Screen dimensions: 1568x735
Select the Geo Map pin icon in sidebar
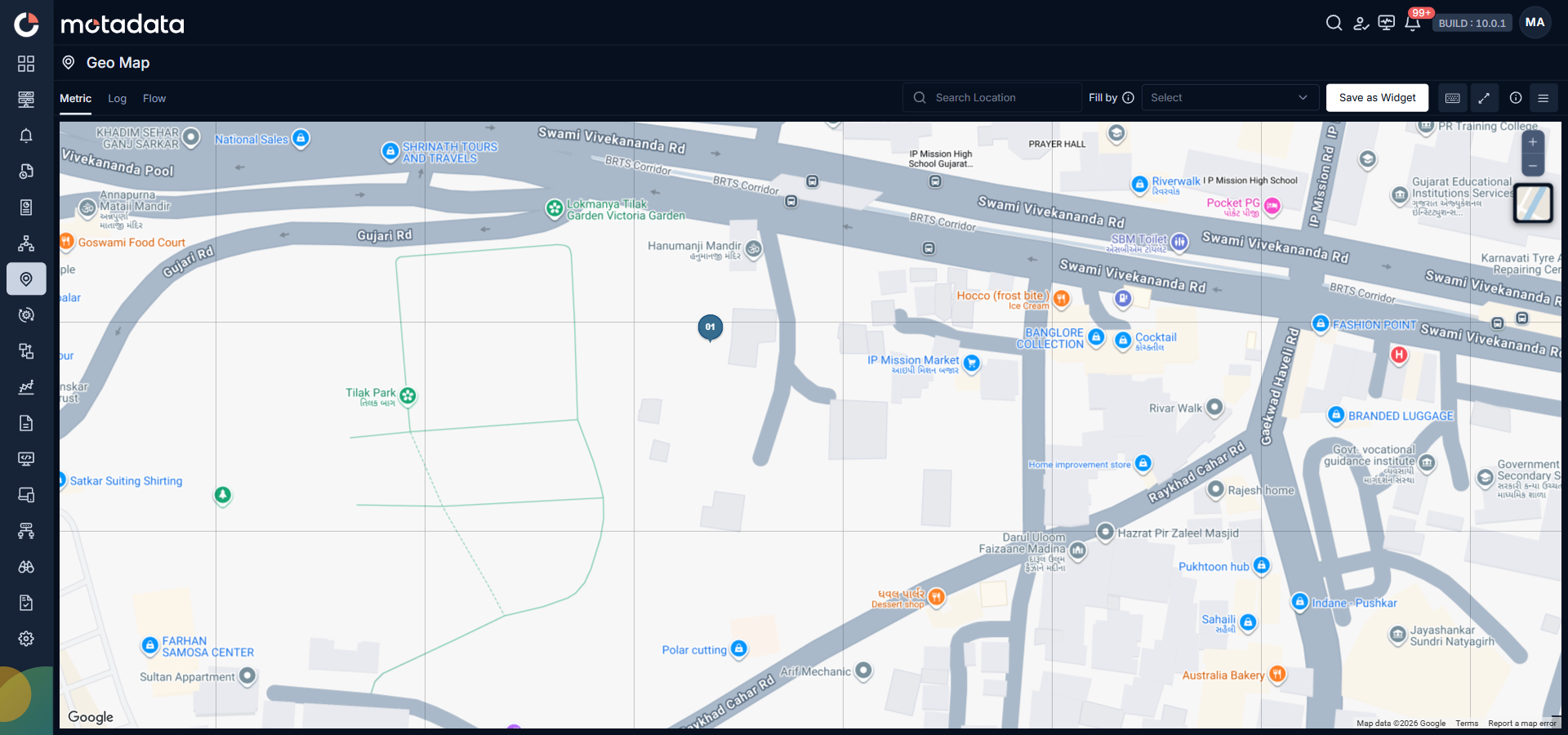point(26,279)
